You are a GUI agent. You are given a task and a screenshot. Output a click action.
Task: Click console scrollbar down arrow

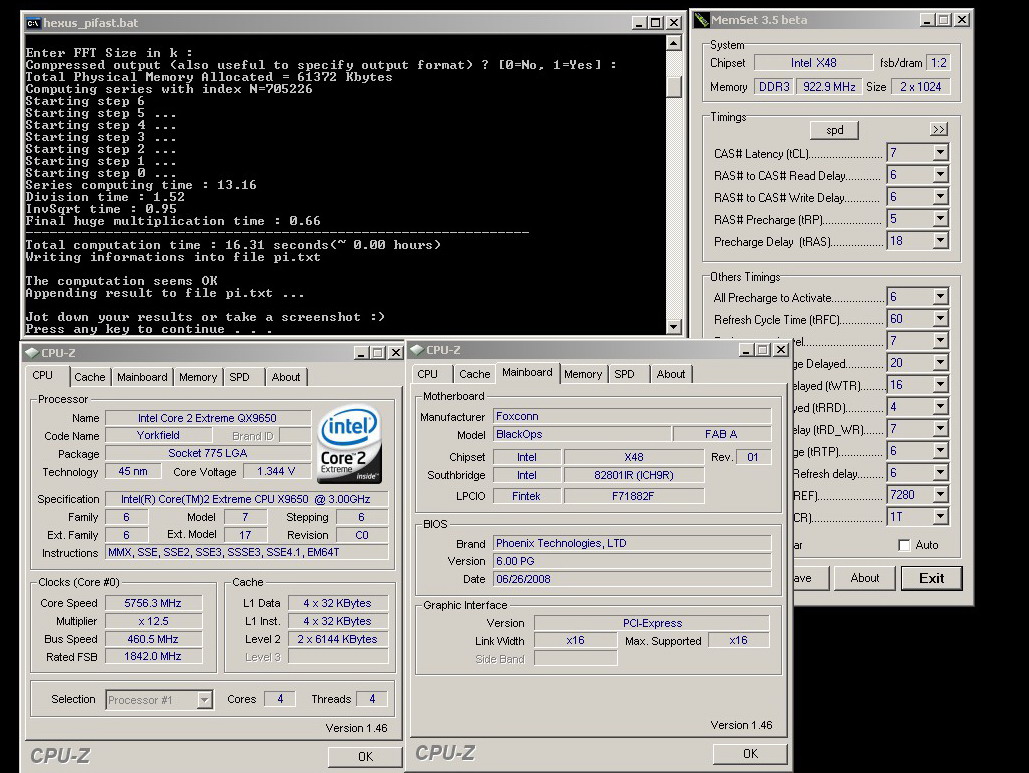[x=673, y=326]
